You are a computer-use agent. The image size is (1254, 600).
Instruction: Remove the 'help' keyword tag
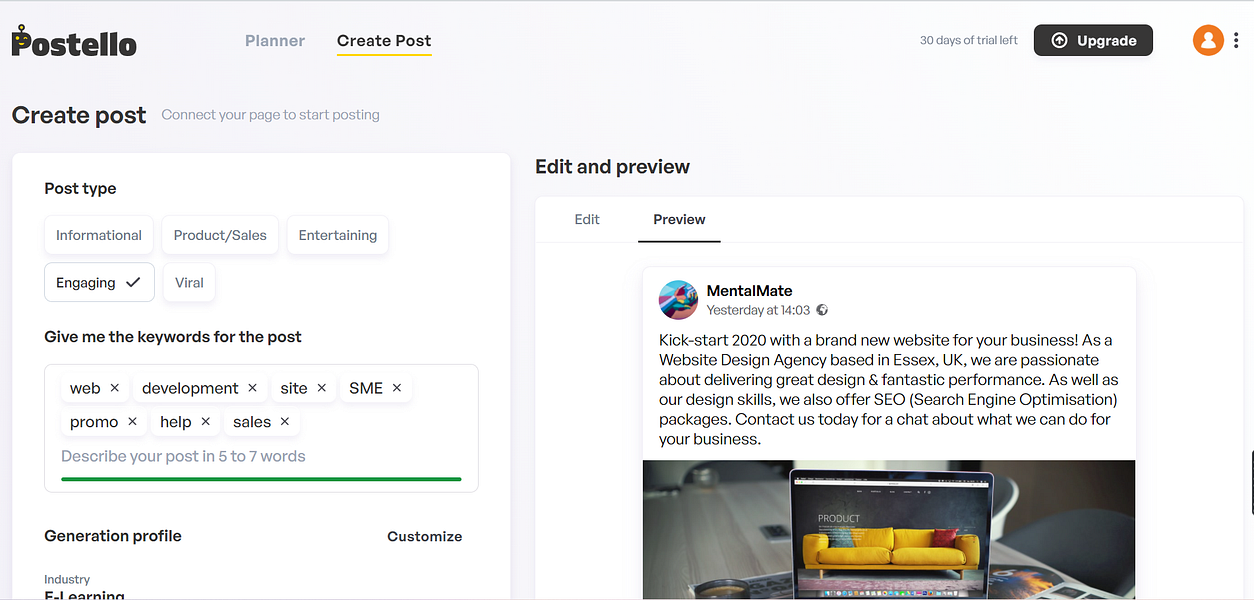tap(206, 422)
